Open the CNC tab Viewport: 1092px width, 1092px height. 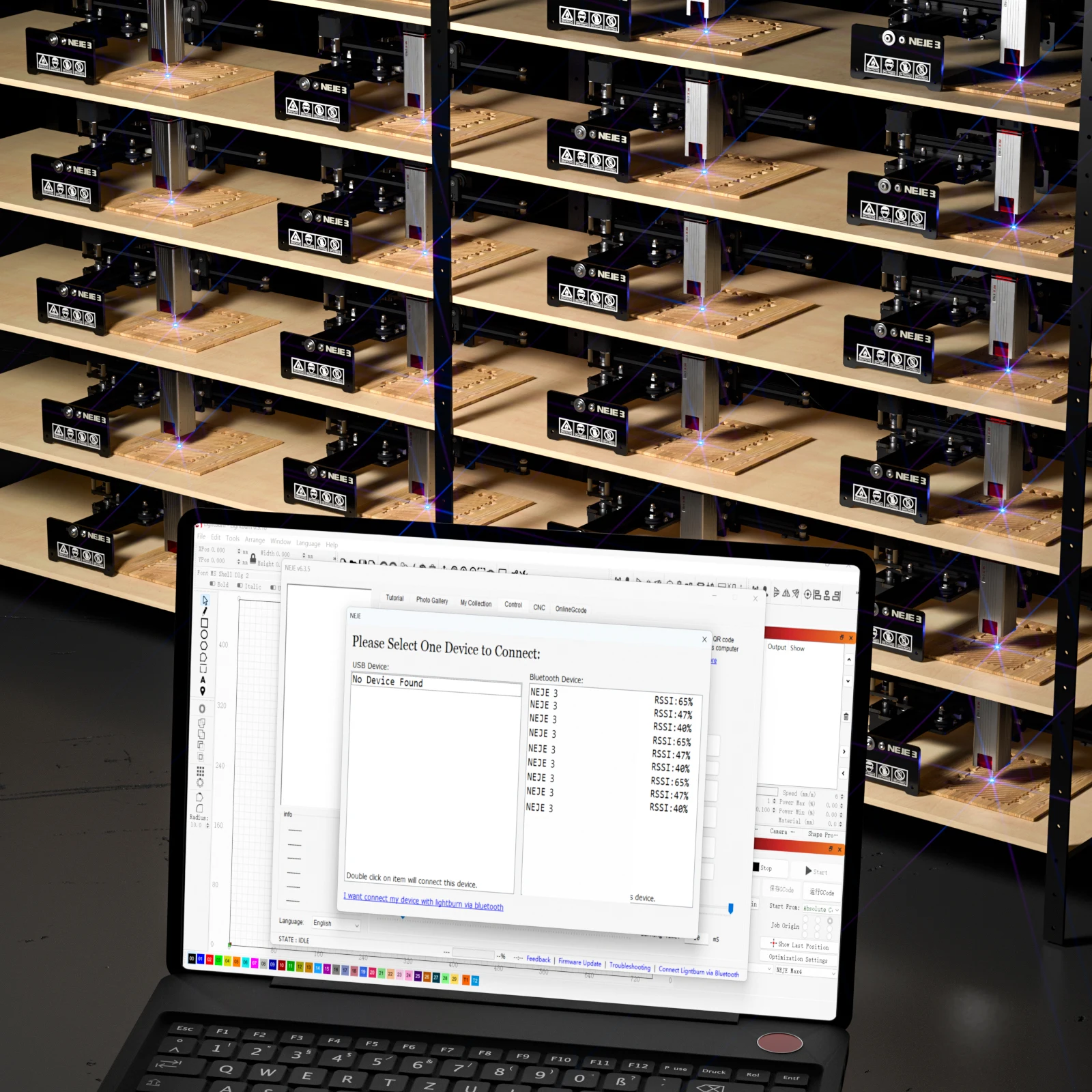tap(539, 607)
